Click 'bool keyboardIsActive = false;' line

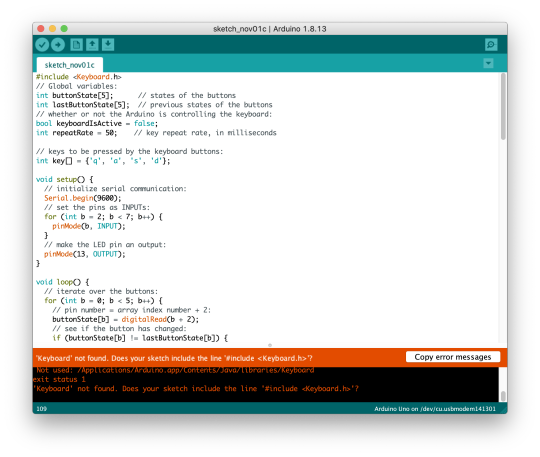point(97,123)
